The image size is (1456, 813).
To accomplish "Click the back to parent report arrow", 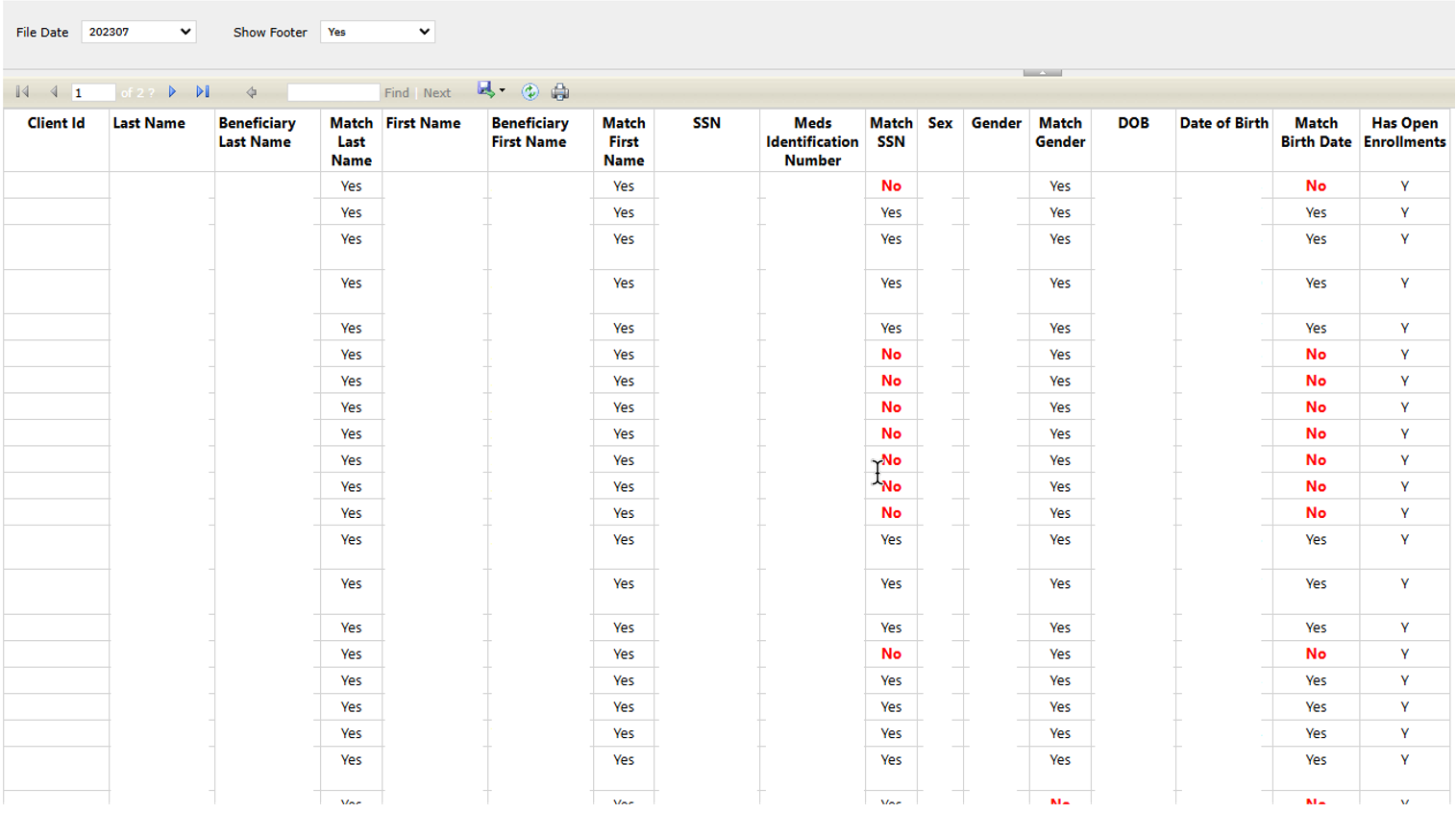I will click(252, 93).
